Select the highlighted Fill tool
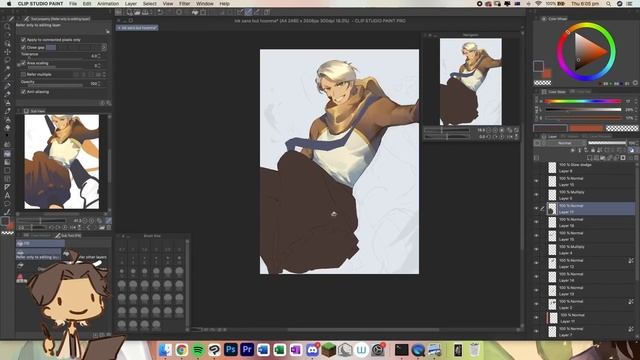Image resolution: width=640 pixels, height=360 pixels. 7,153
